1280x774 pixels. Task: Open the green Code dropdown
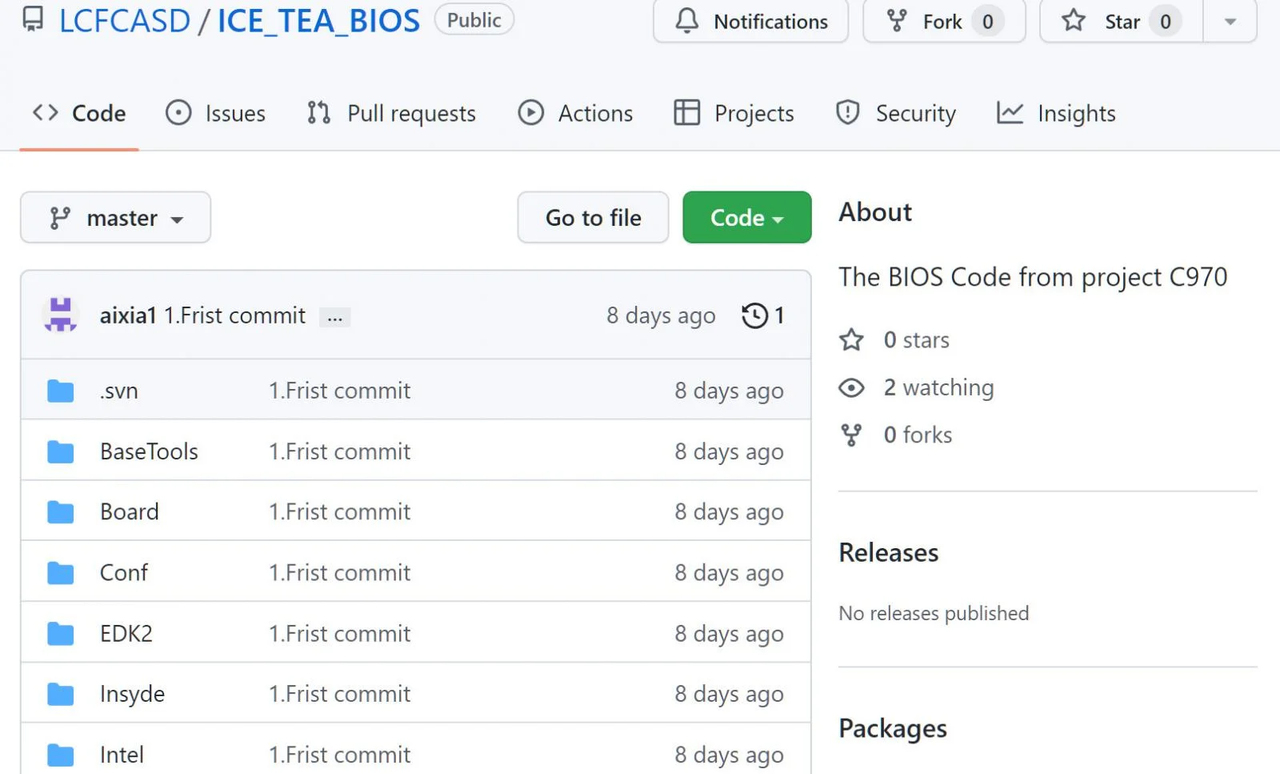(747, 218)
